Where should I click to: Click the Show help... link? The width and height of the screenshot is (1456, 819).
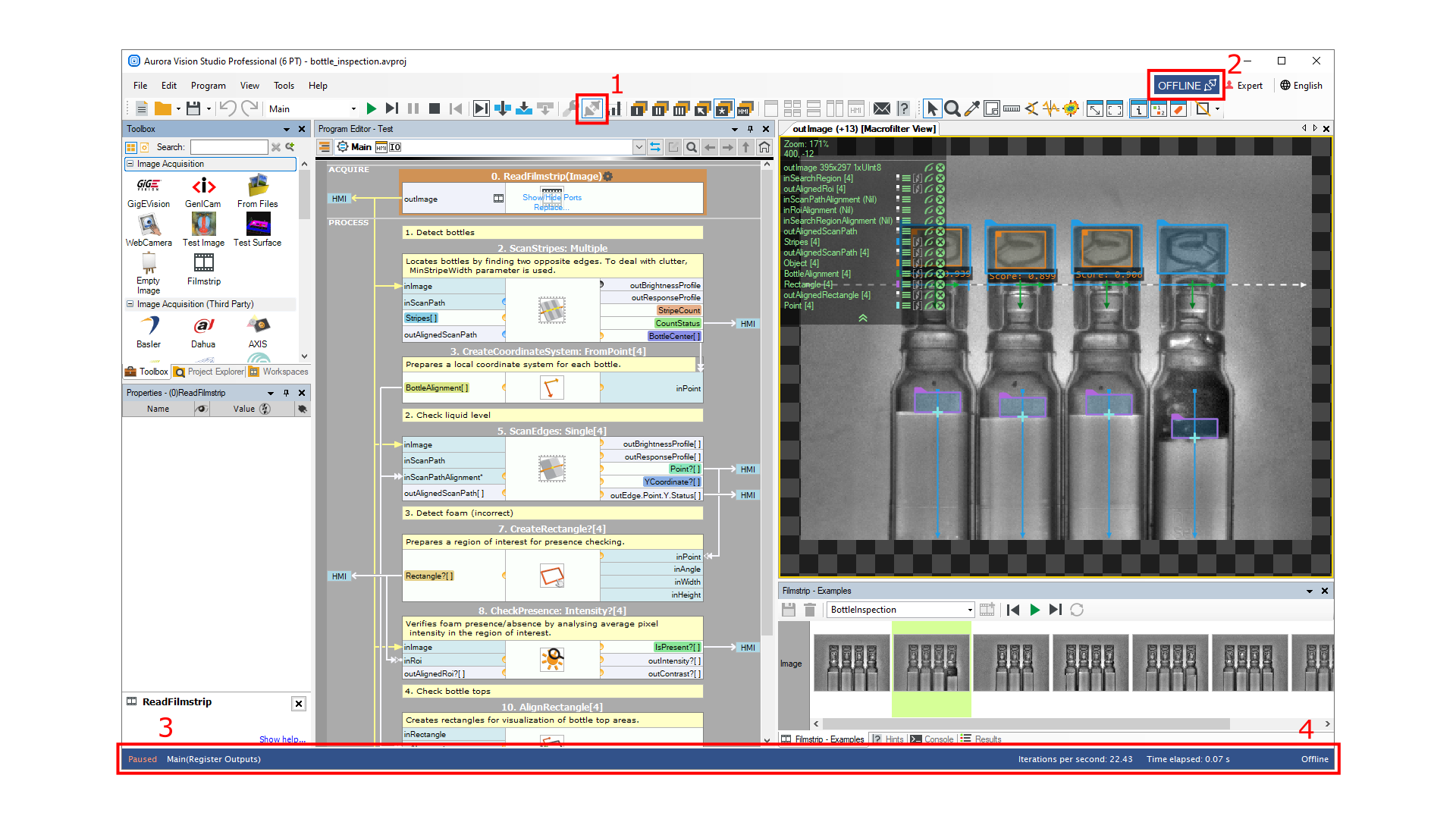point(282,739)
